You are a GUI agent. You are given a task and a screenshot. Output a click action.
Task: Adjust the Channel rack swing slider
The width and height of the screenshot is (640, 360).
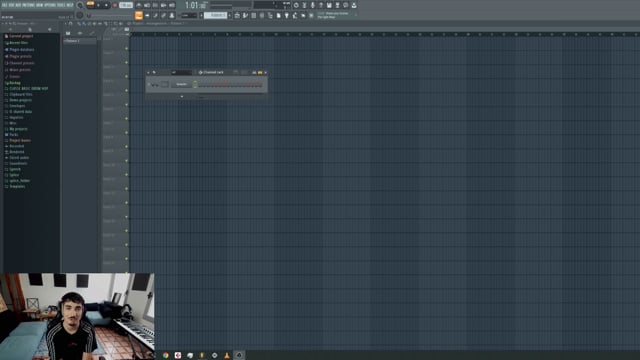pos(244,72)
